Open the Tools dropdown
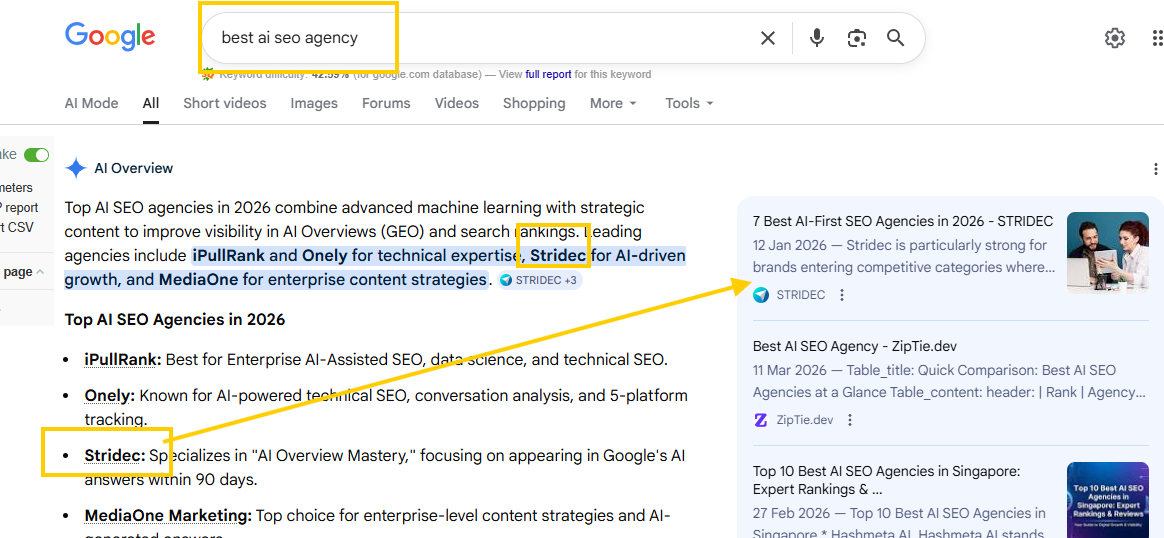Image resolution: width=1164 pixels, height=538 pixels. 689,103
